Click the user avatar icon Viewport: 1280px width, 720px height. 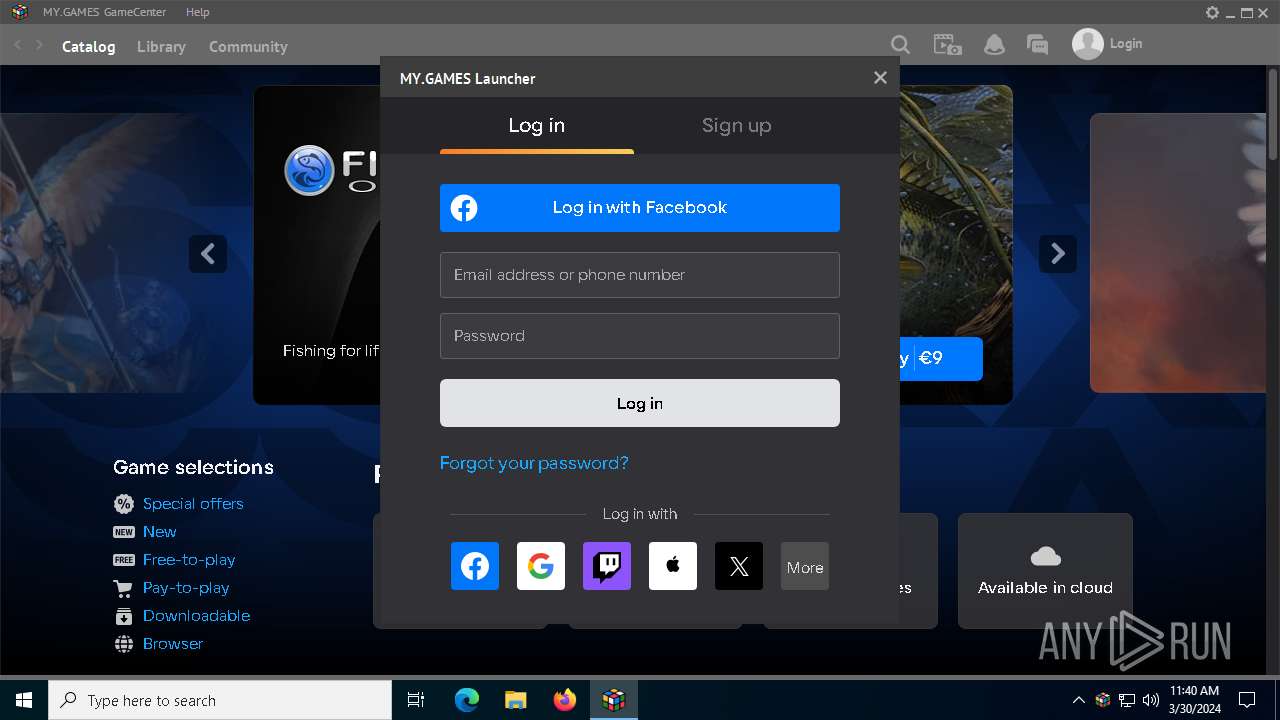coord(1088,44)
